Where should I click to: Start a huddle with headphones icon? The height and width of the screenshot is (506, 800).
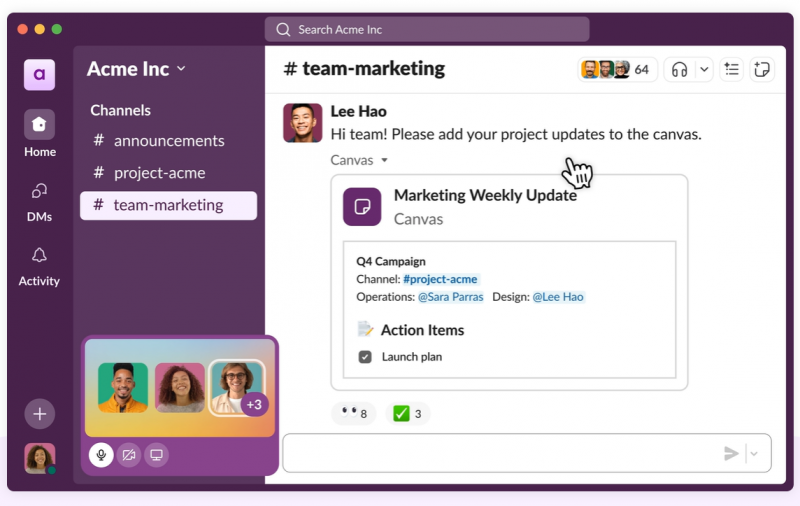(679, 69)
